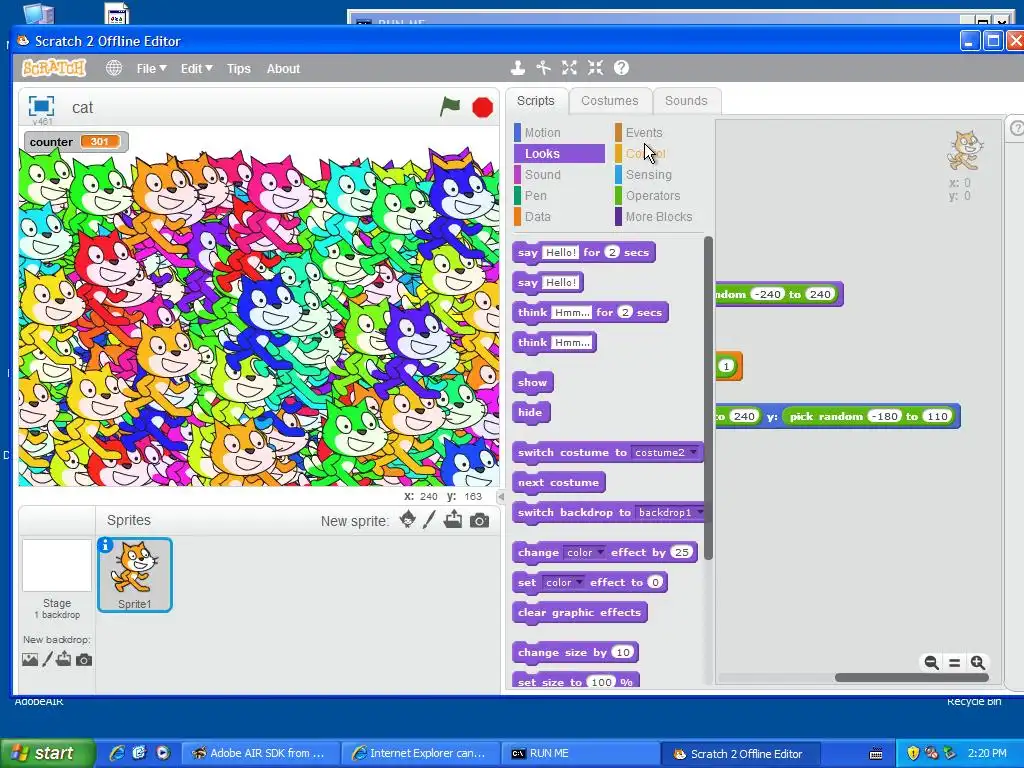Click the Scratch logo
The image size is (1024, 768).
54,68
